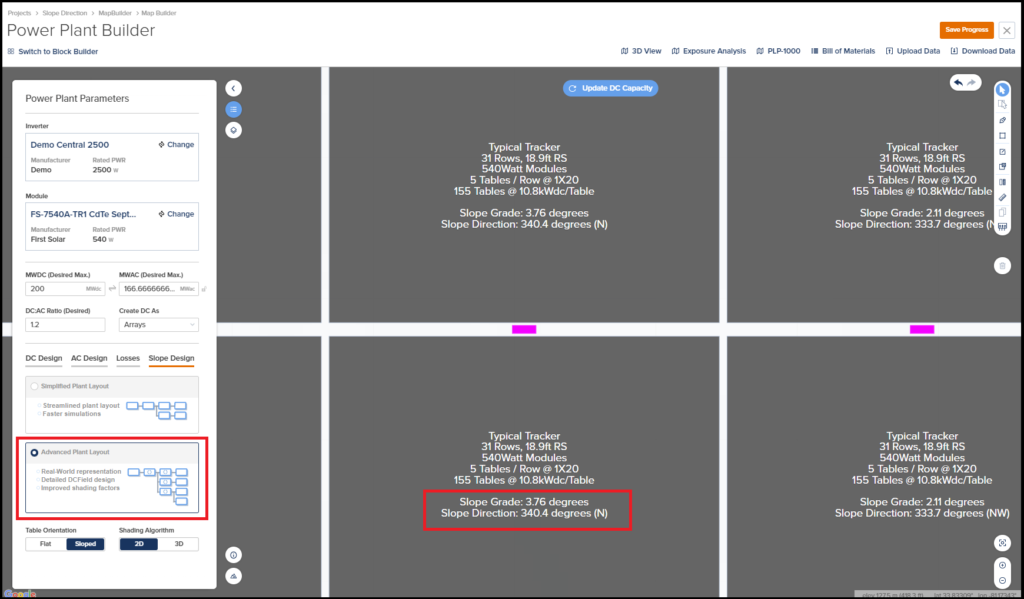This screenshot has height=599, width=1024.
Task: Open Exposure Analysis
Action: (x=709, y=51)
